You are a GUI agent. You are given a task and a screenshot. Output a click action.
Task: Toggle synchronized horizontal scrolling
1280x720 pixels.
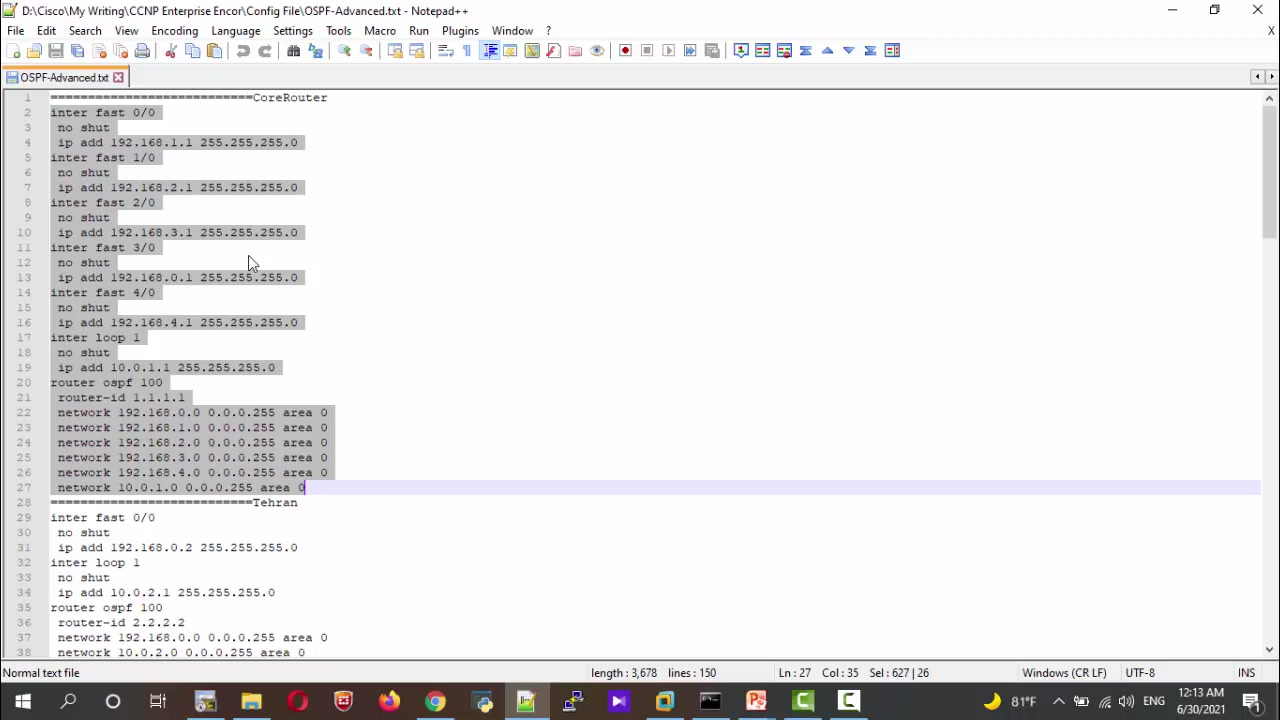coord(417,51)
